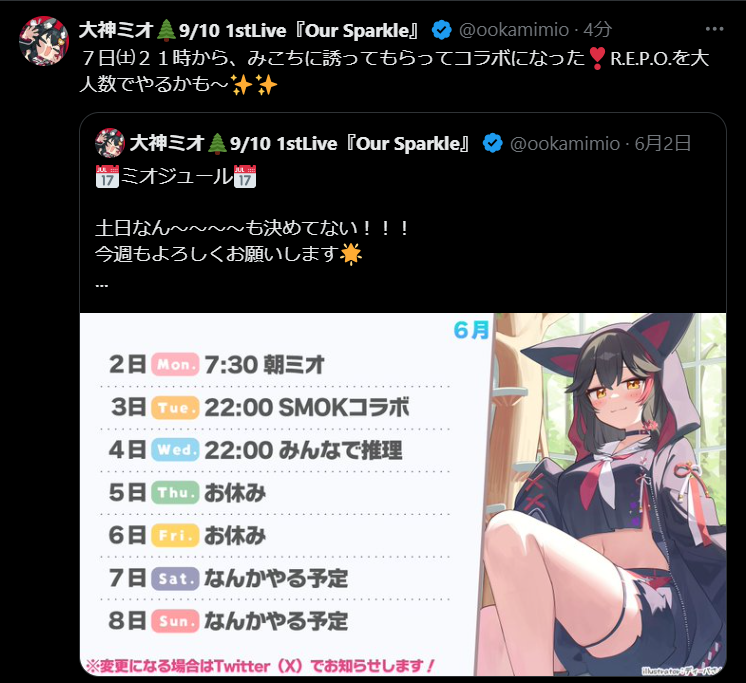Click the red exclamation mark emoji
Viewport: 746px width, 683px height.
coord(597,59)
